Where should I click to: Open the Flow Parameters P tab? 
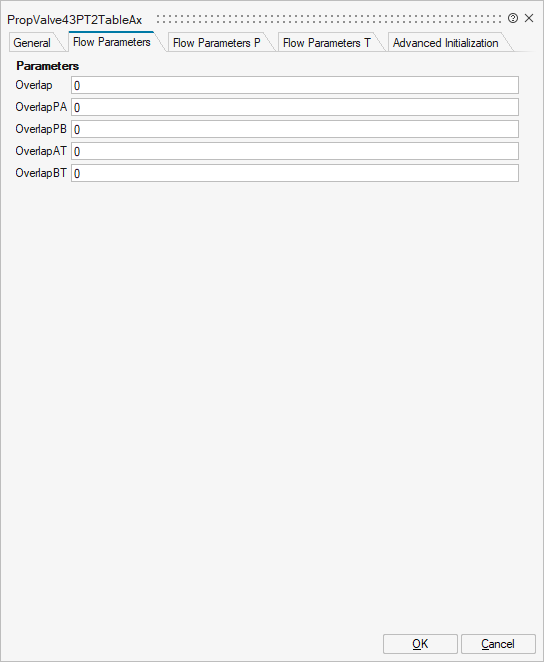[217, 43]
